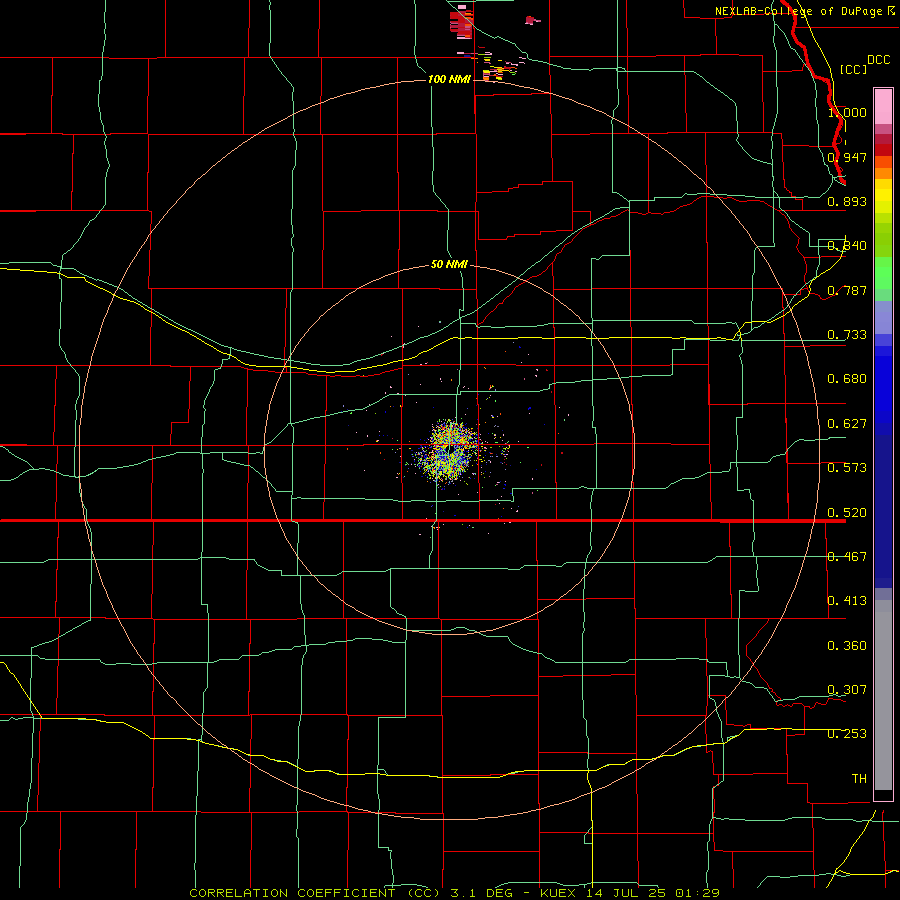Click the 0.253 legend value
900x900 pixels.
[847, 734]
